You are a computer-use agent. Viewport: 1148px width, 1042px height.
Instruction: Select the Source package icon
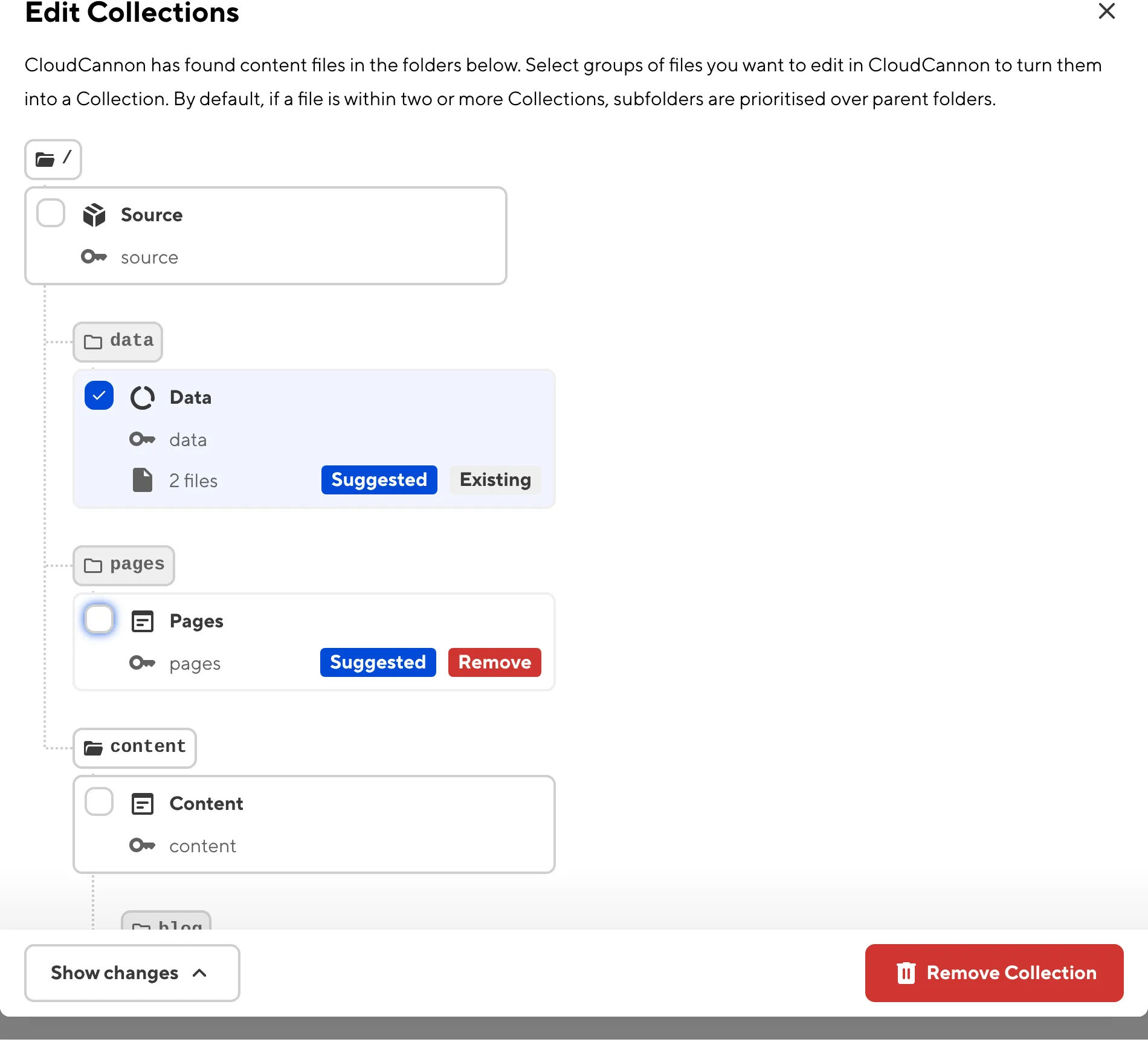pyautogui.click(x=94, y=215)
